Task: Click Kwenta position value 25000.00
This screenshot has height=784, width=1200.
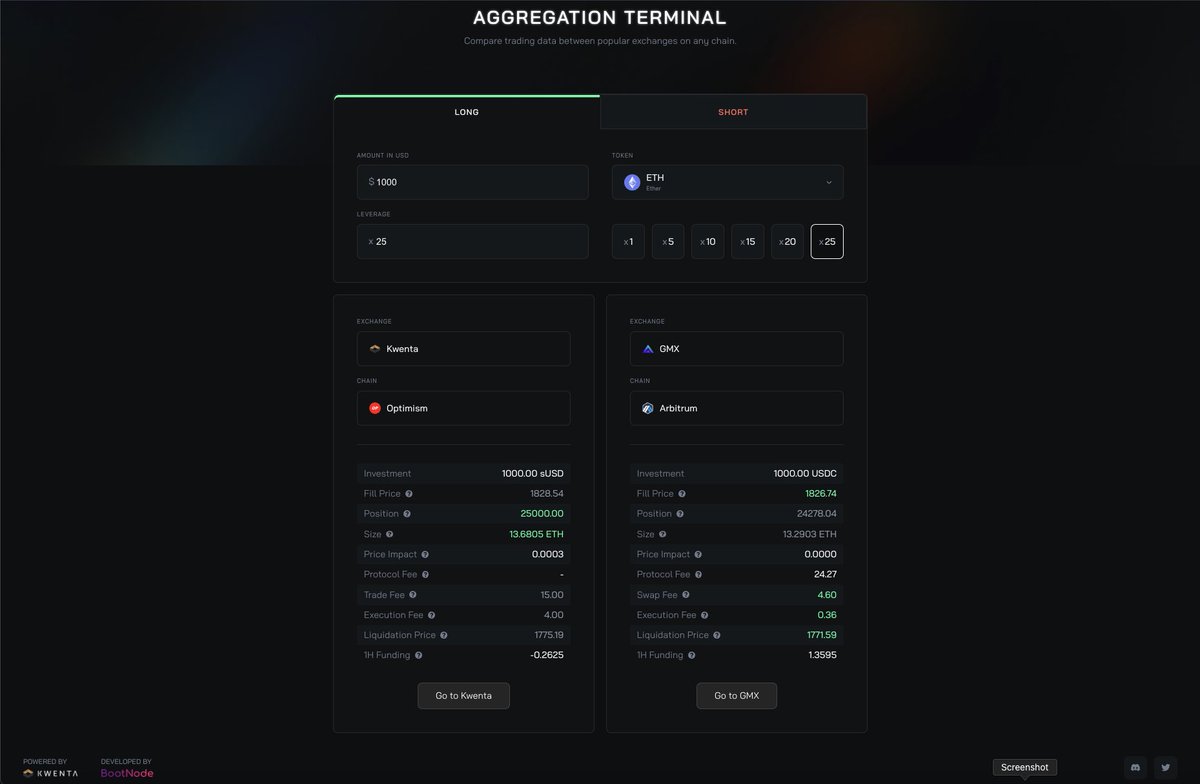Action: pyautogui.click(x=542, y=514)
